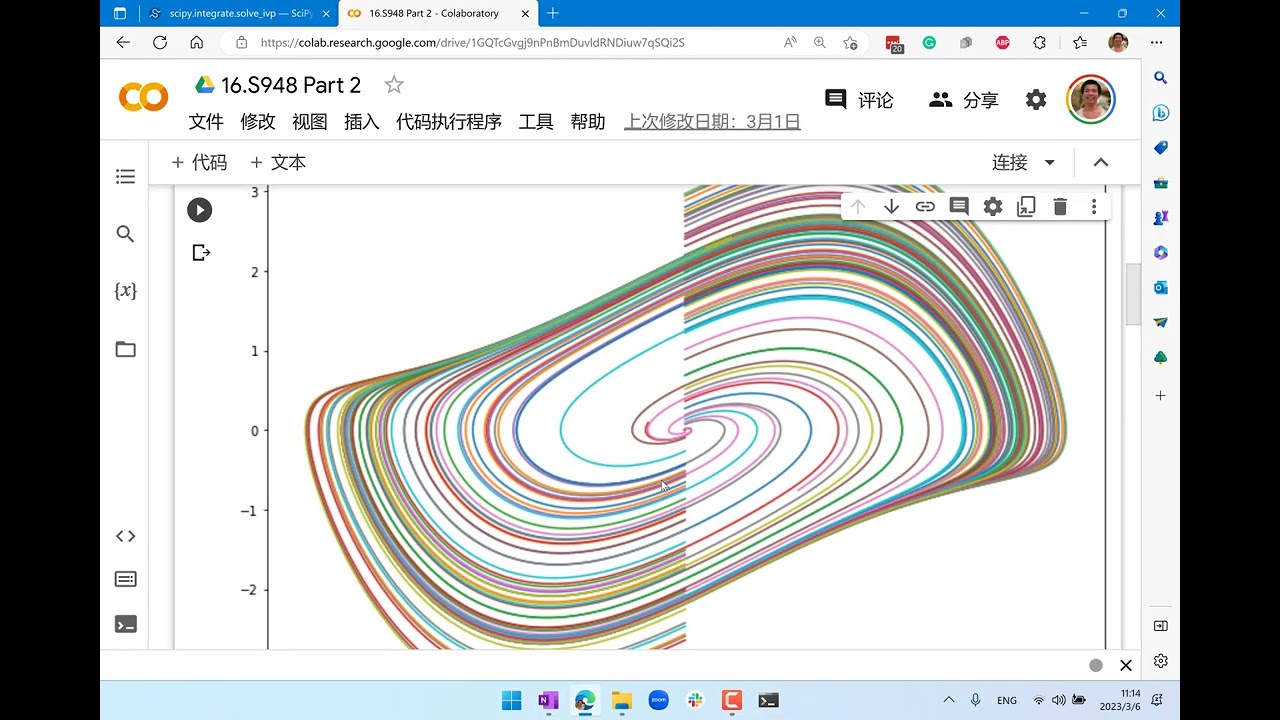Image resolution: width=1280 pixels, height=720 pixels.
Task: Add a new code cell
Action: pos(199,163)
